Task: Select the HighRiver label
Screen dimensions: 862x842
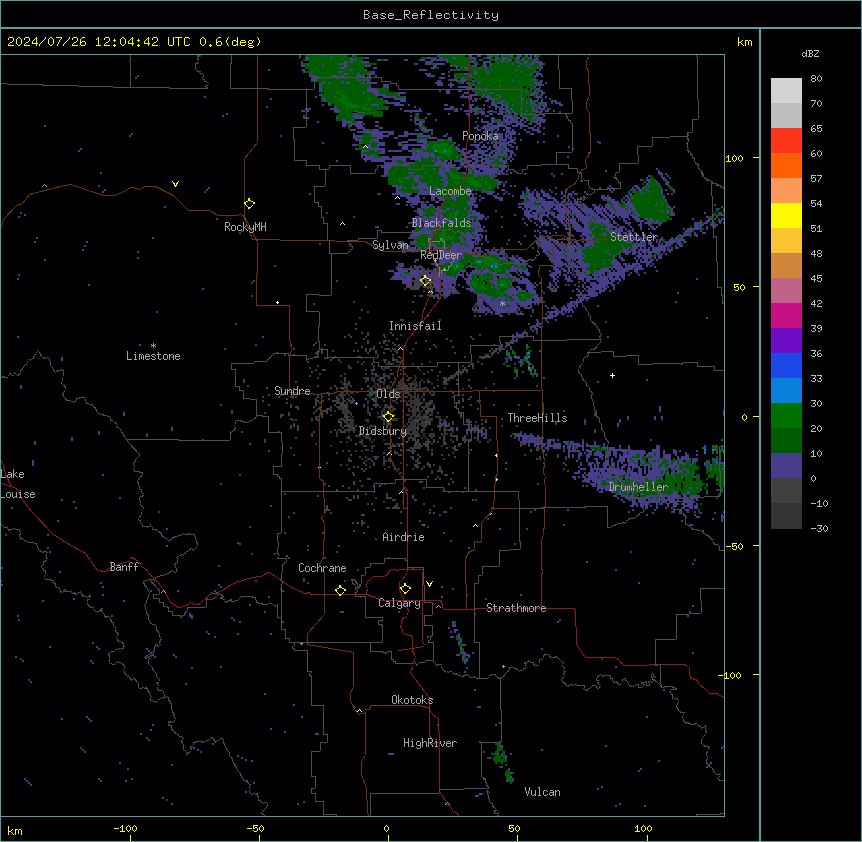Action: click(430, 743)
